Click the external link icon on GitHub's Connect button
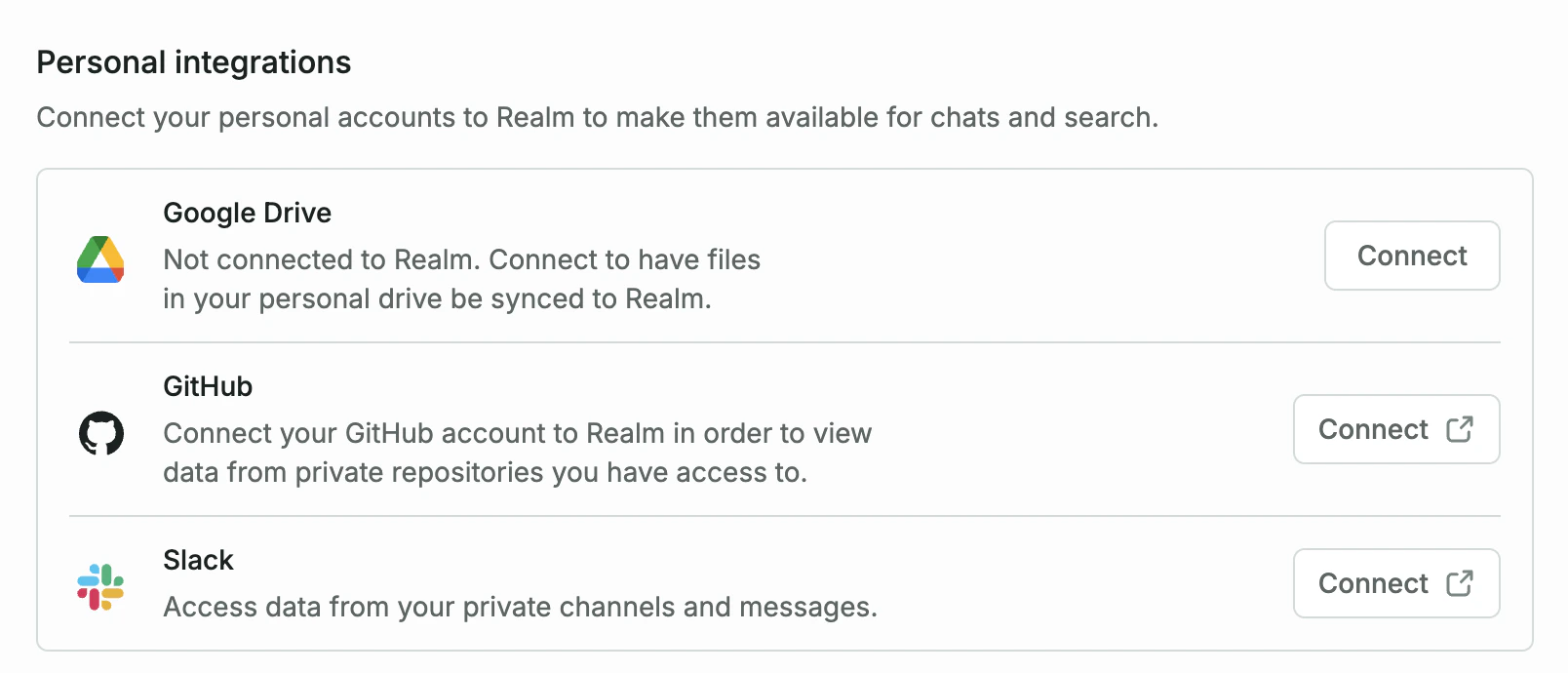 click(x=1460, y=429)
